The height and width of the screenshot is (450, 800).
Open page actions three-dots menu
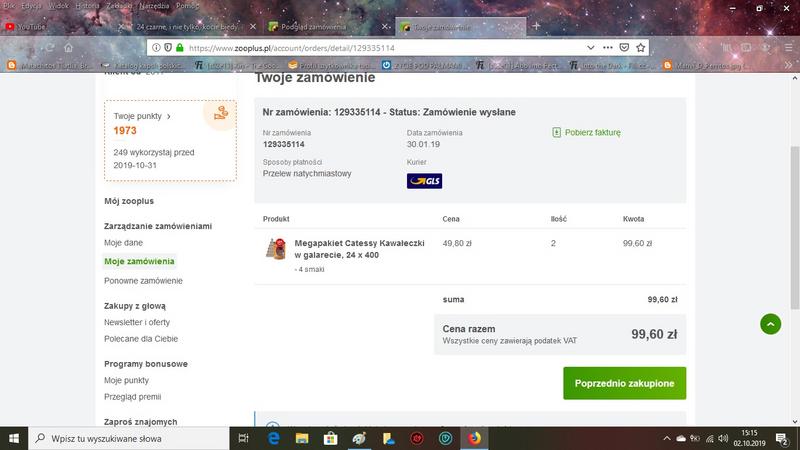tap(607, 47)
